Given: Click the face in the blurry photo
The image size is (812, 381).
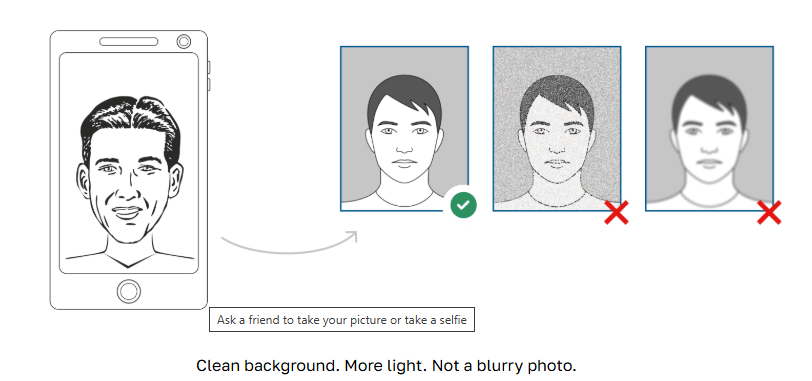Looking at the screenshot, I should click(709, 148).
